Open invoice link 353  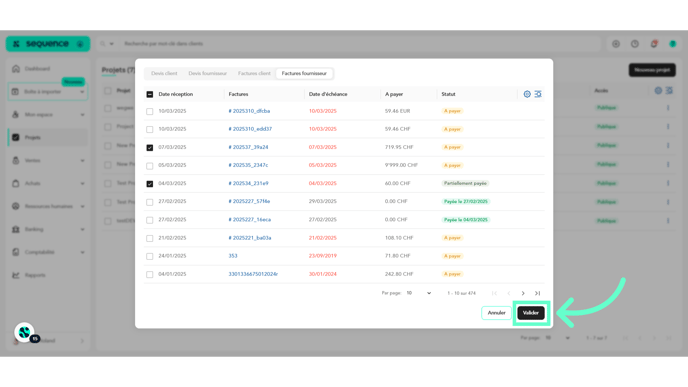pyautogui.click(x=233, y=255)
